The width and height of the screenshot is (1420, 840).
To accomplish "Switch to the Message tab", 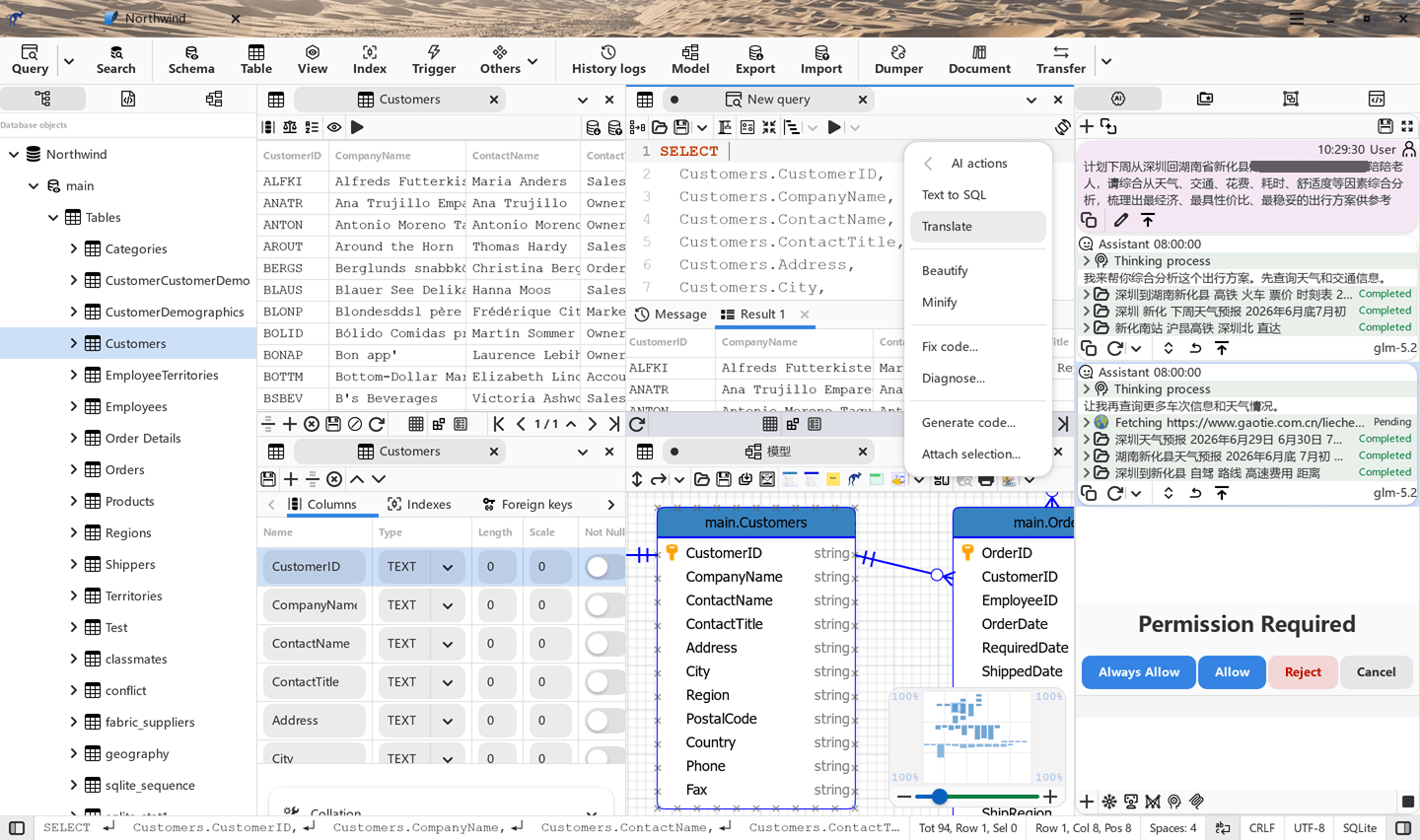I will pos(671,314).
